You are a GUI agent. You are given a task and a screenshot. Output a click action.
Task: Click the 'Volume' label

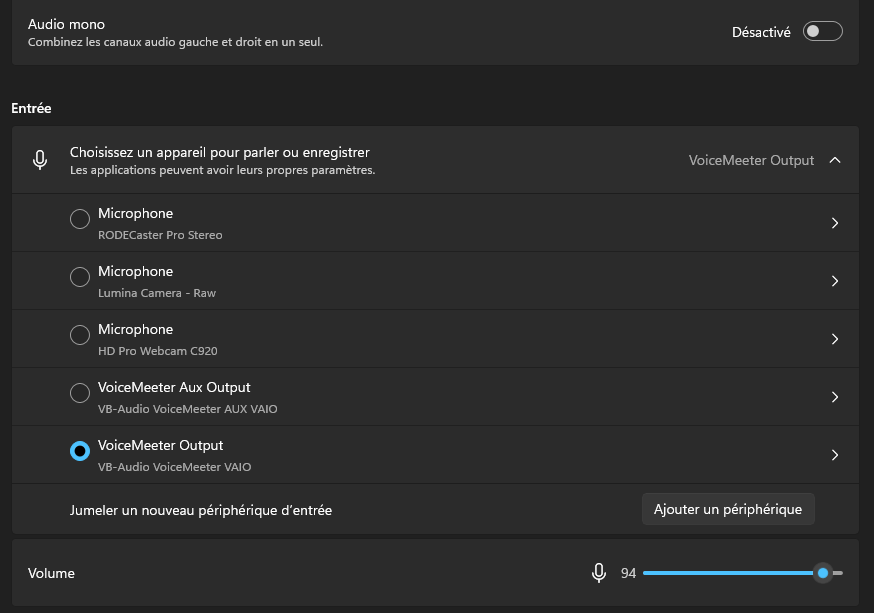click(51, 573)
